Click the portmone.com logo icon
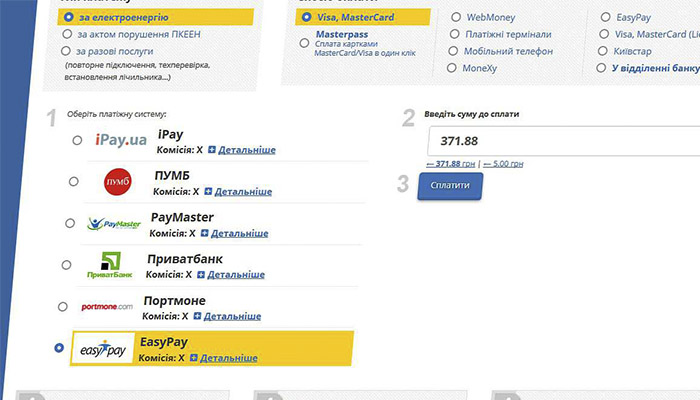 pos(107,307)
